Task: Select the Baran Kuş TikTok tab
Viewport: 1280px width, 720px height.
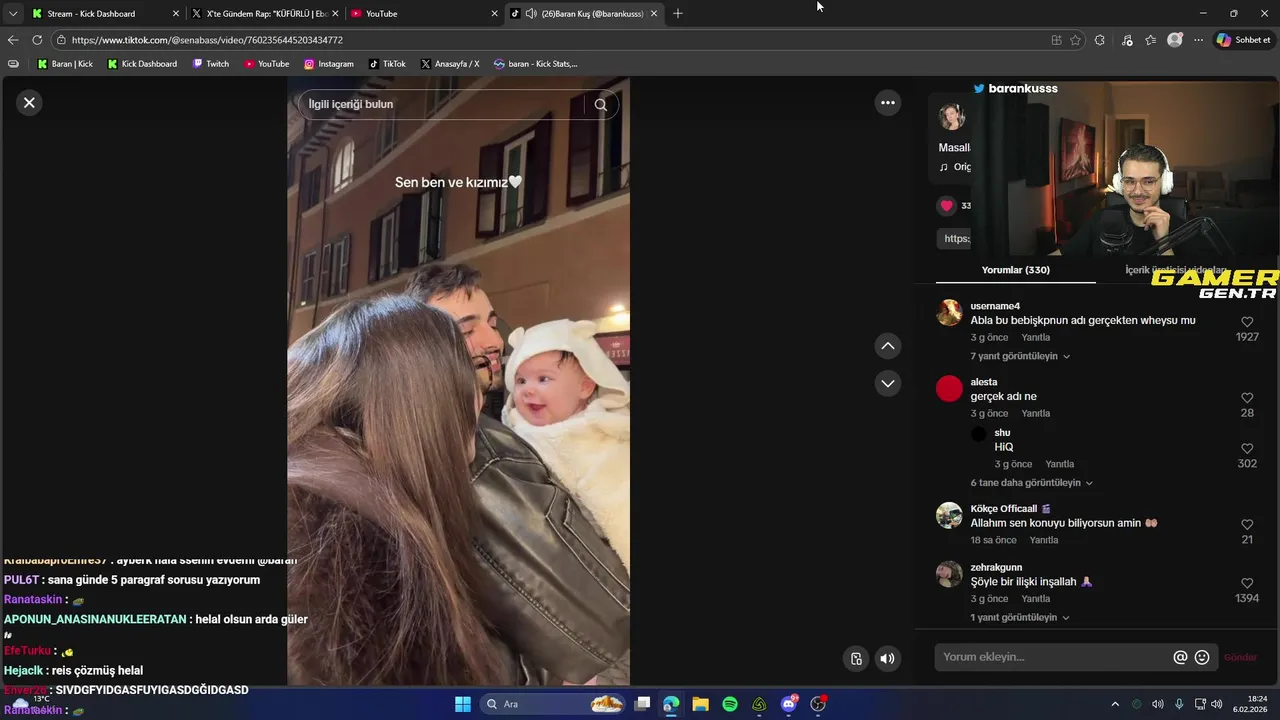Action: [x=585, y=13]
